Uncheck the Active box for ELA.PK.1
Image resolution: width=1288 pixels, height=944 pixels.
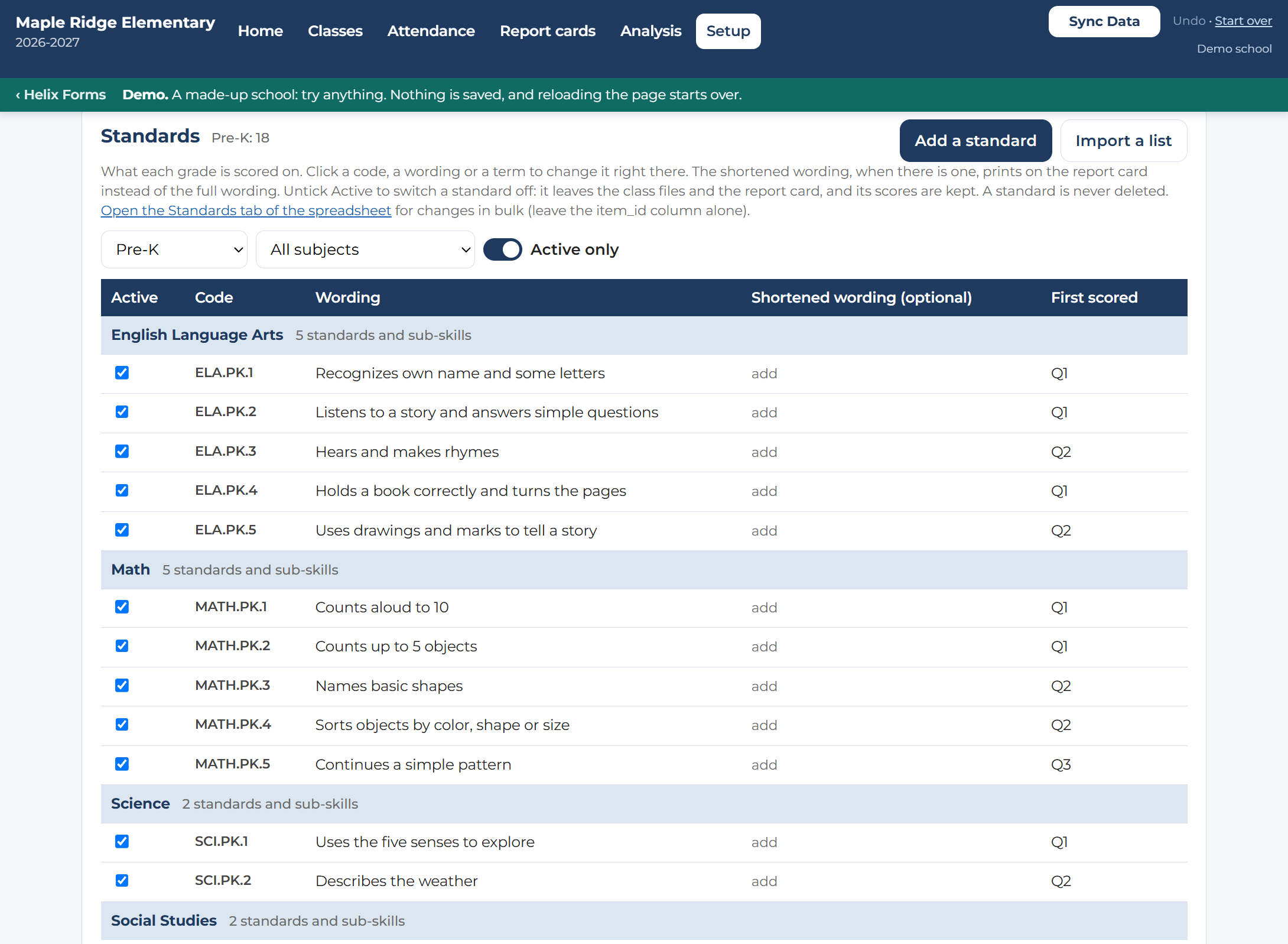point(122,373)
